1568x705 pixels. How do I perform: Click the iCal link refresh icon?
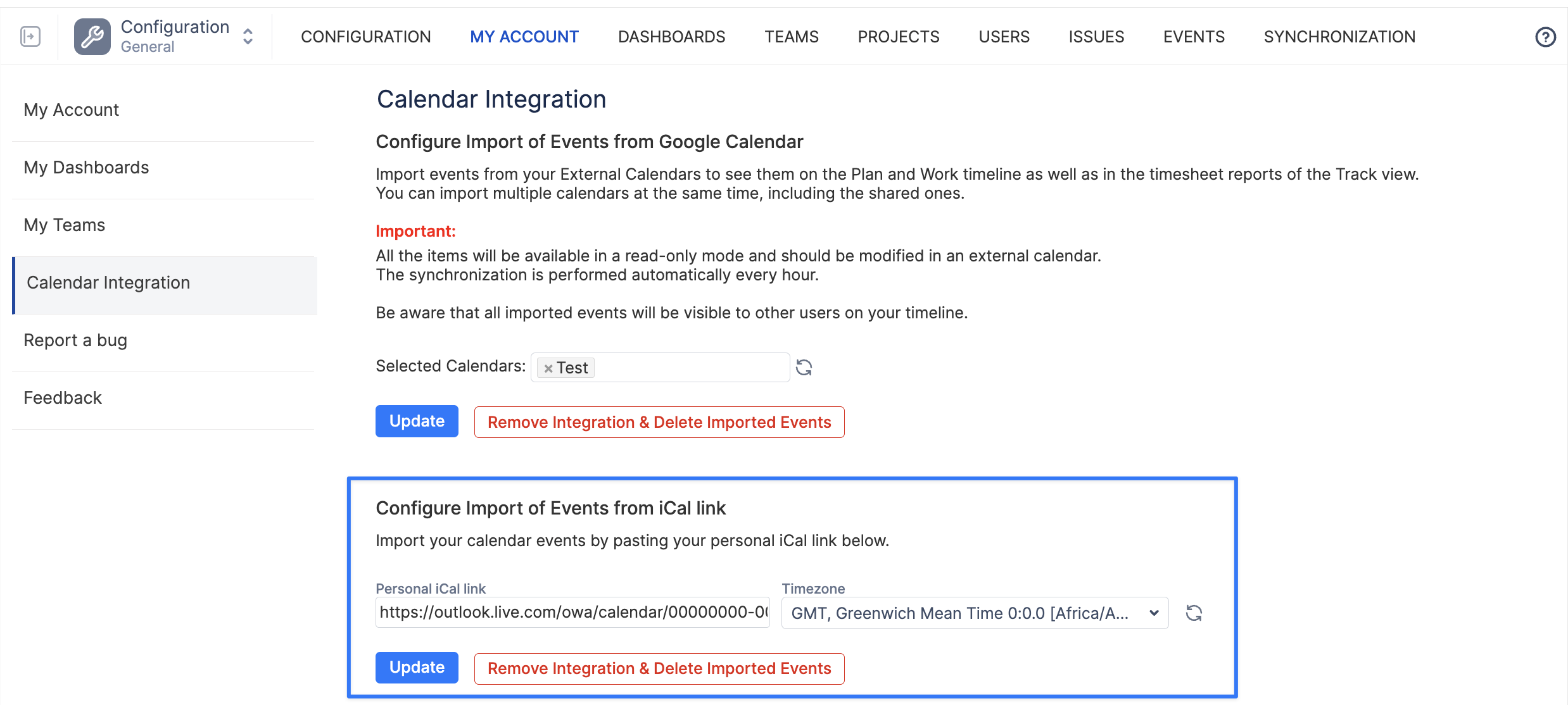coord(1194,613)
